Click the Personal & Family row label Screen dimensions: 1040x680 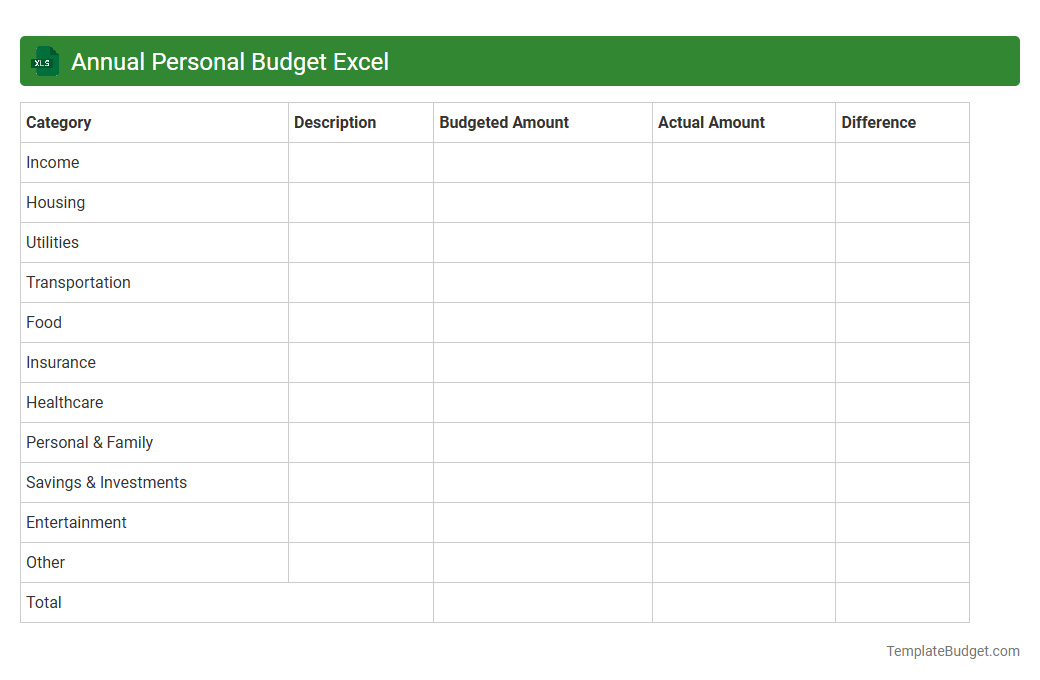click(x=89, y=442)
